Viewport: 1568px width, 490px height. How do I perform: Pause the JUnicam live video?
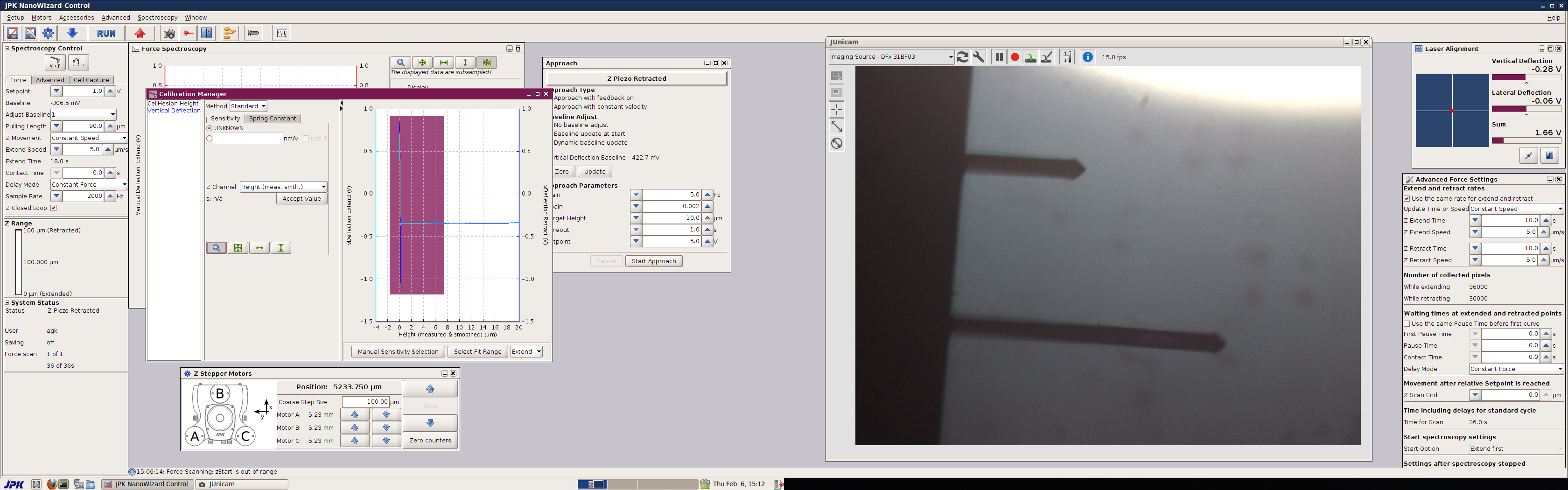point(999,57)
